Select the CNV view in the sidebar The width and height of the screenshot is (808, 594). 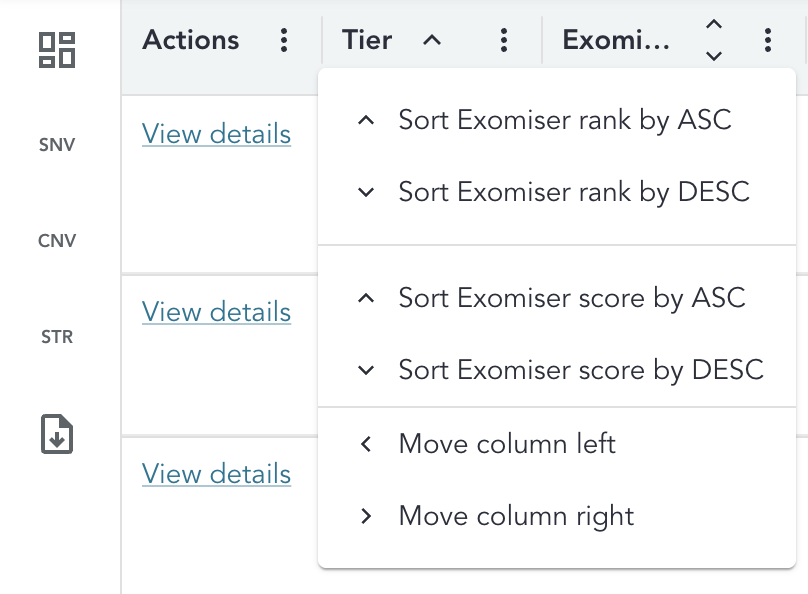pos(57,240)
